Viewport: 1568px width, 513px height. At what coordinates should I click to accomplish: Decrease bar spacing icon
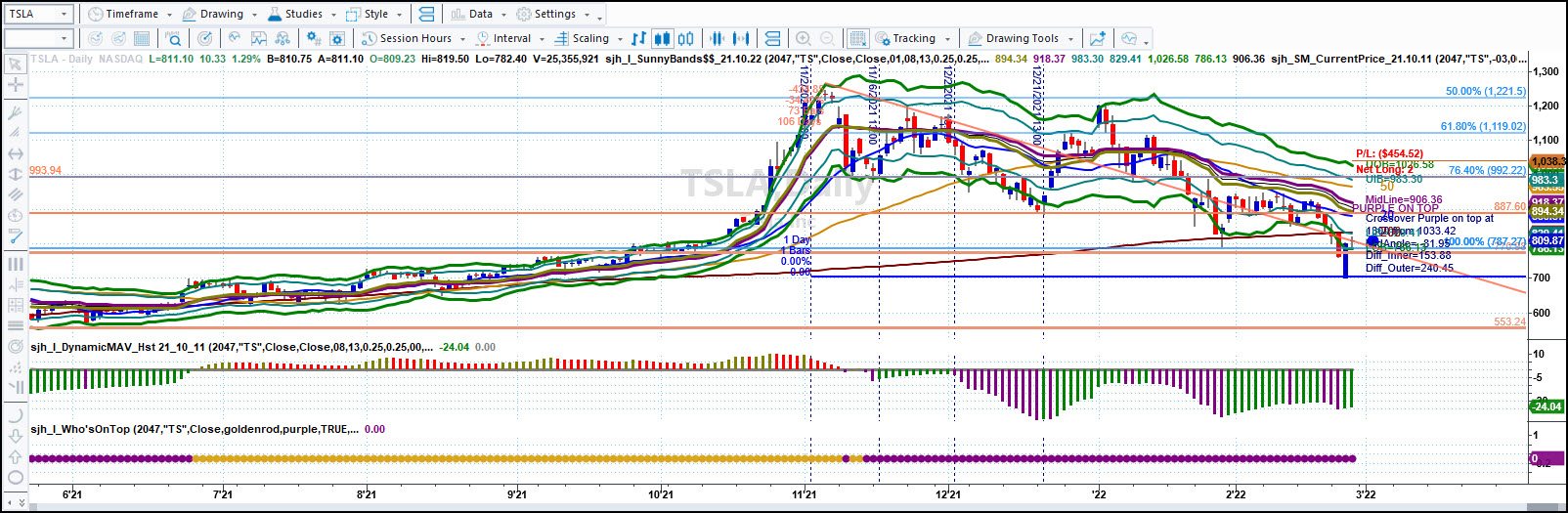coord(718,38)
